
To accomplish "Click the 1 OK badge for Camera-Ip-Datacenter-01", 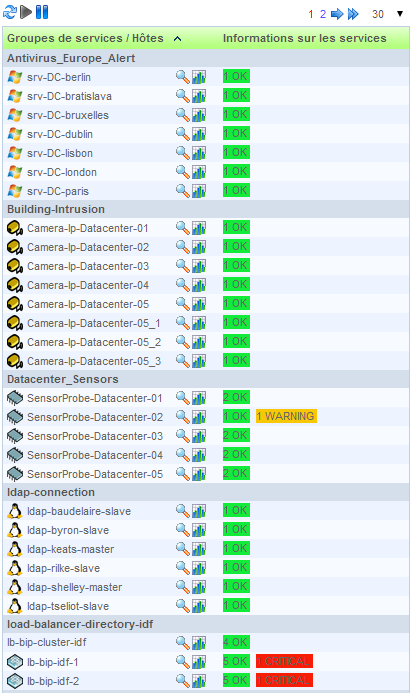I will [236, 227].
